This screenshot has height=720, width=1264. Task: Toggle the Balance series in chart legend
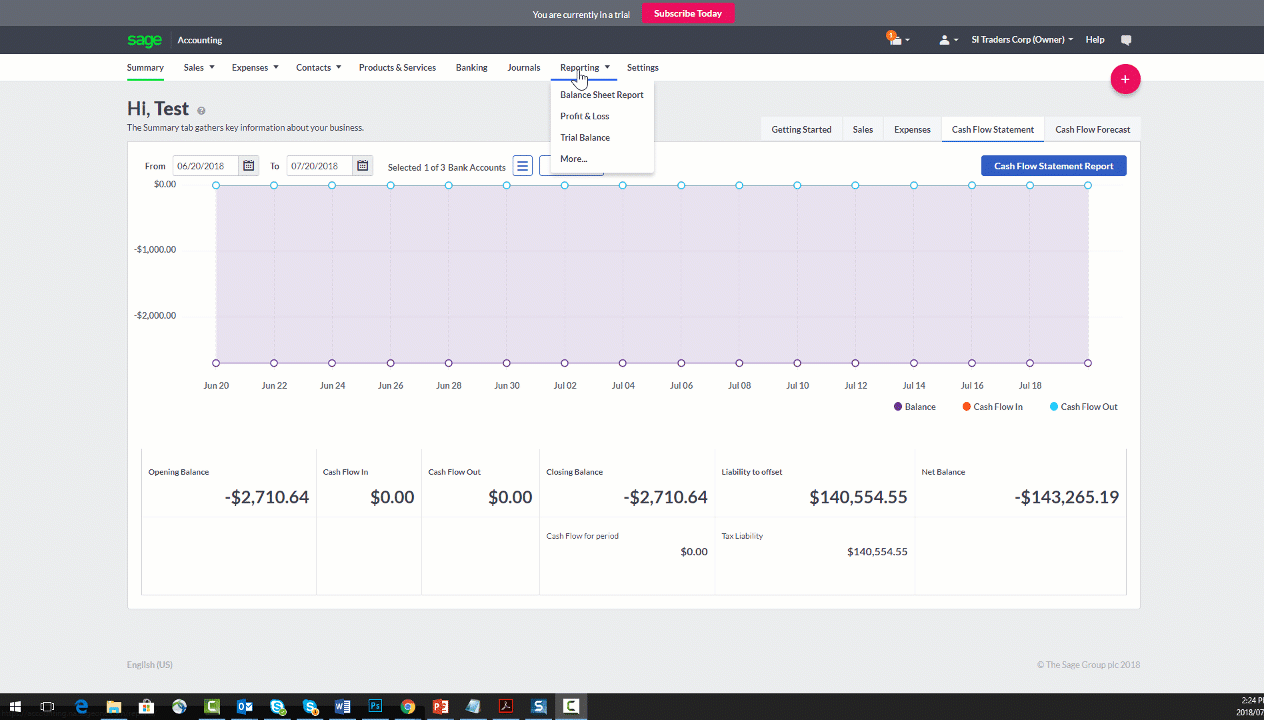pyautogui.click(x=914, y=407)
